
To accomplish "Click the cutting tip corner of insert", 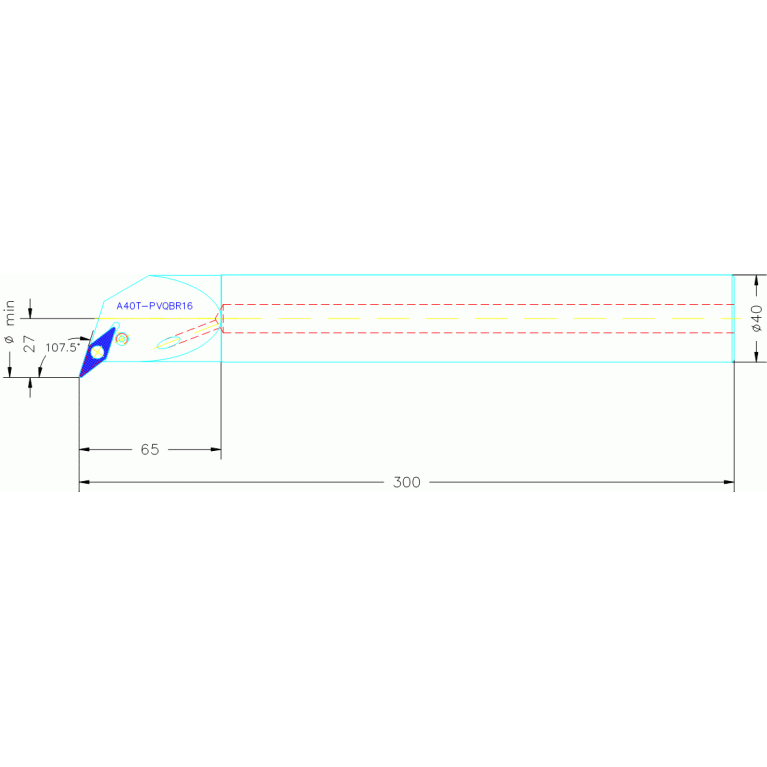I will click(80, 376).
